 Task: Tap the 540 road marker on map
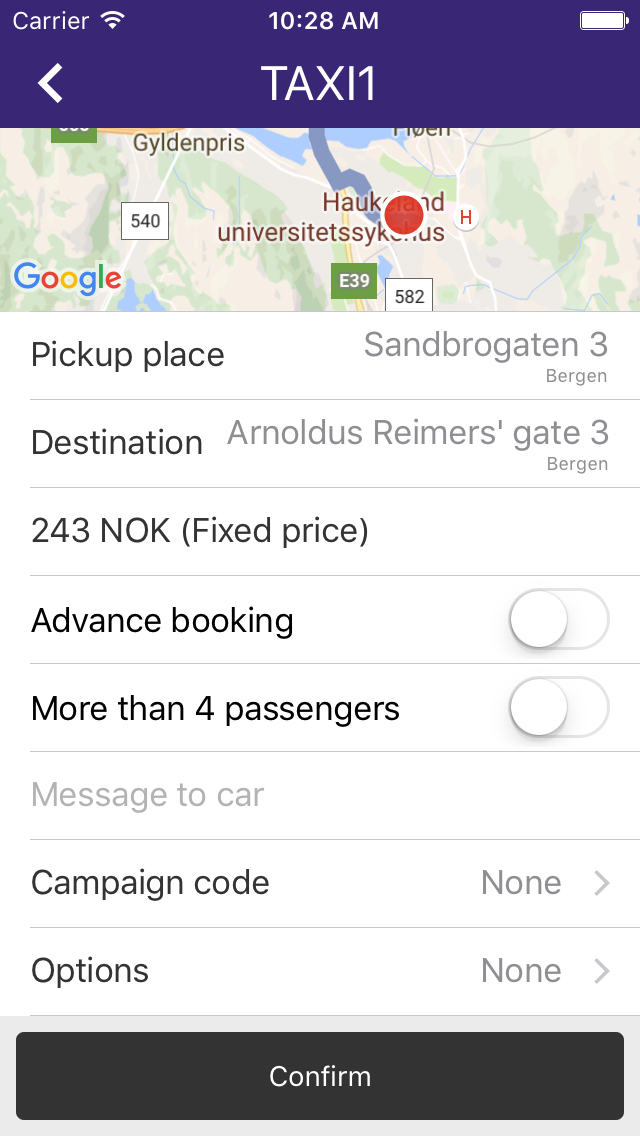coord(145,221)
